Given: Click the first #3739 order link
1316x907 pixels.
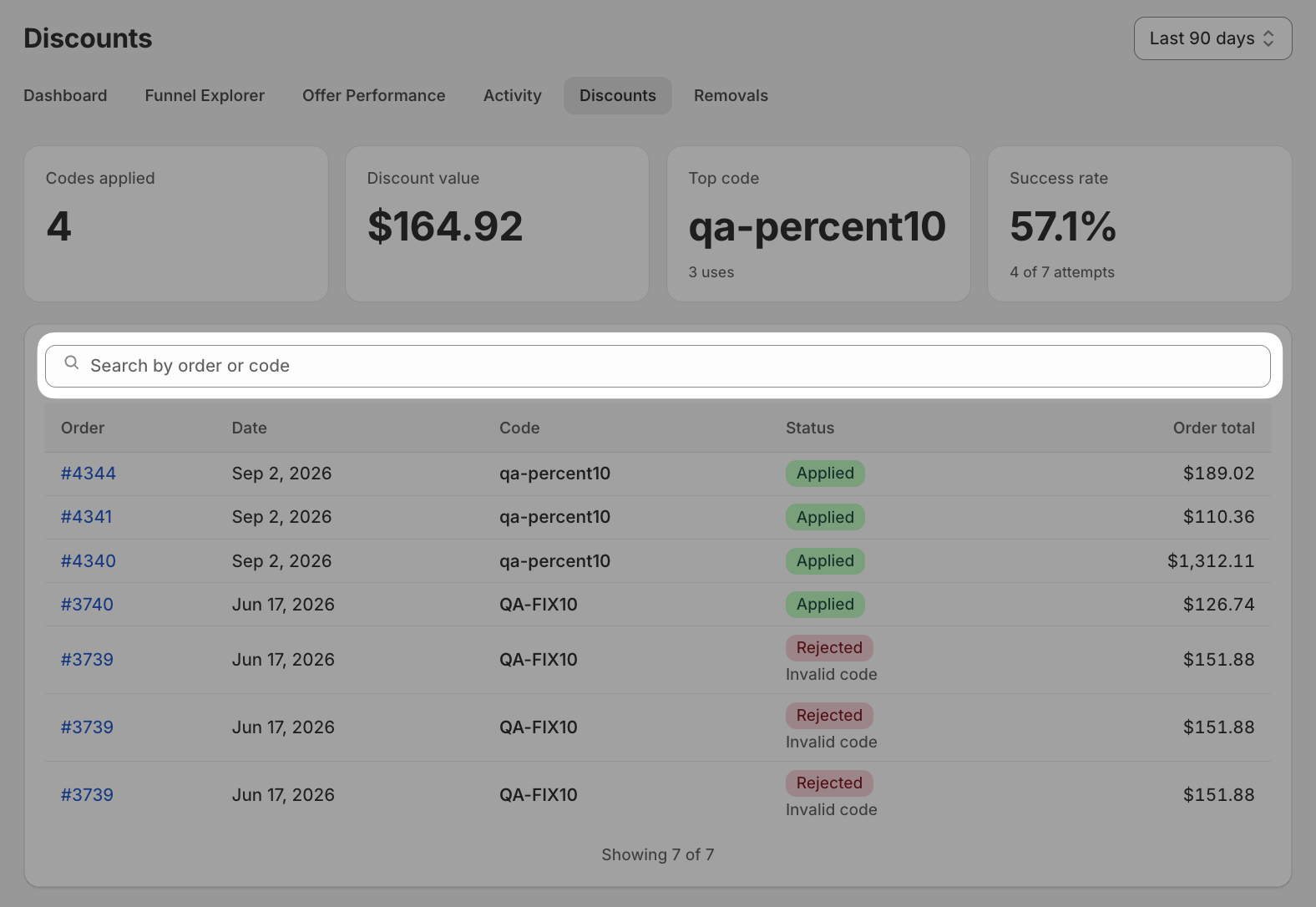Looking at the screenshot, I should (x=87, y=660).
